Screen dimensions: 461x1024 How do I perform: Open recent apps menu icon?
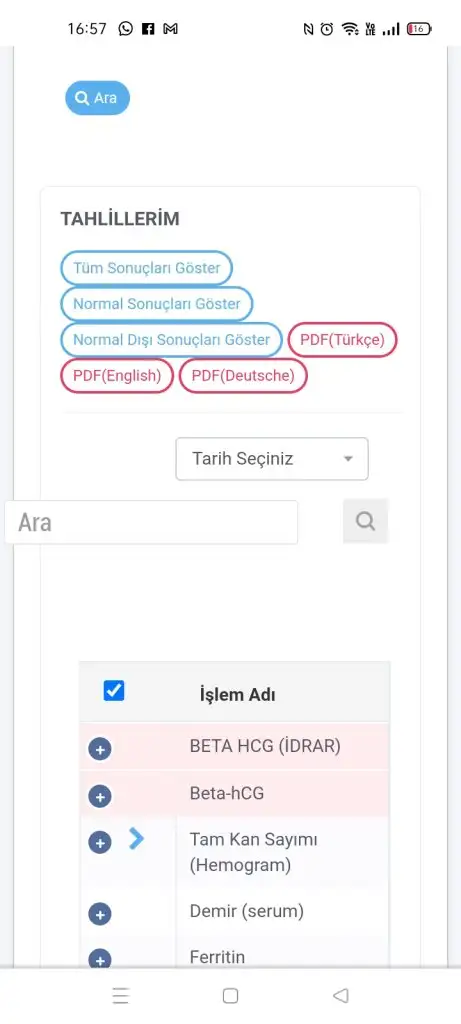[x=120, y=995]
